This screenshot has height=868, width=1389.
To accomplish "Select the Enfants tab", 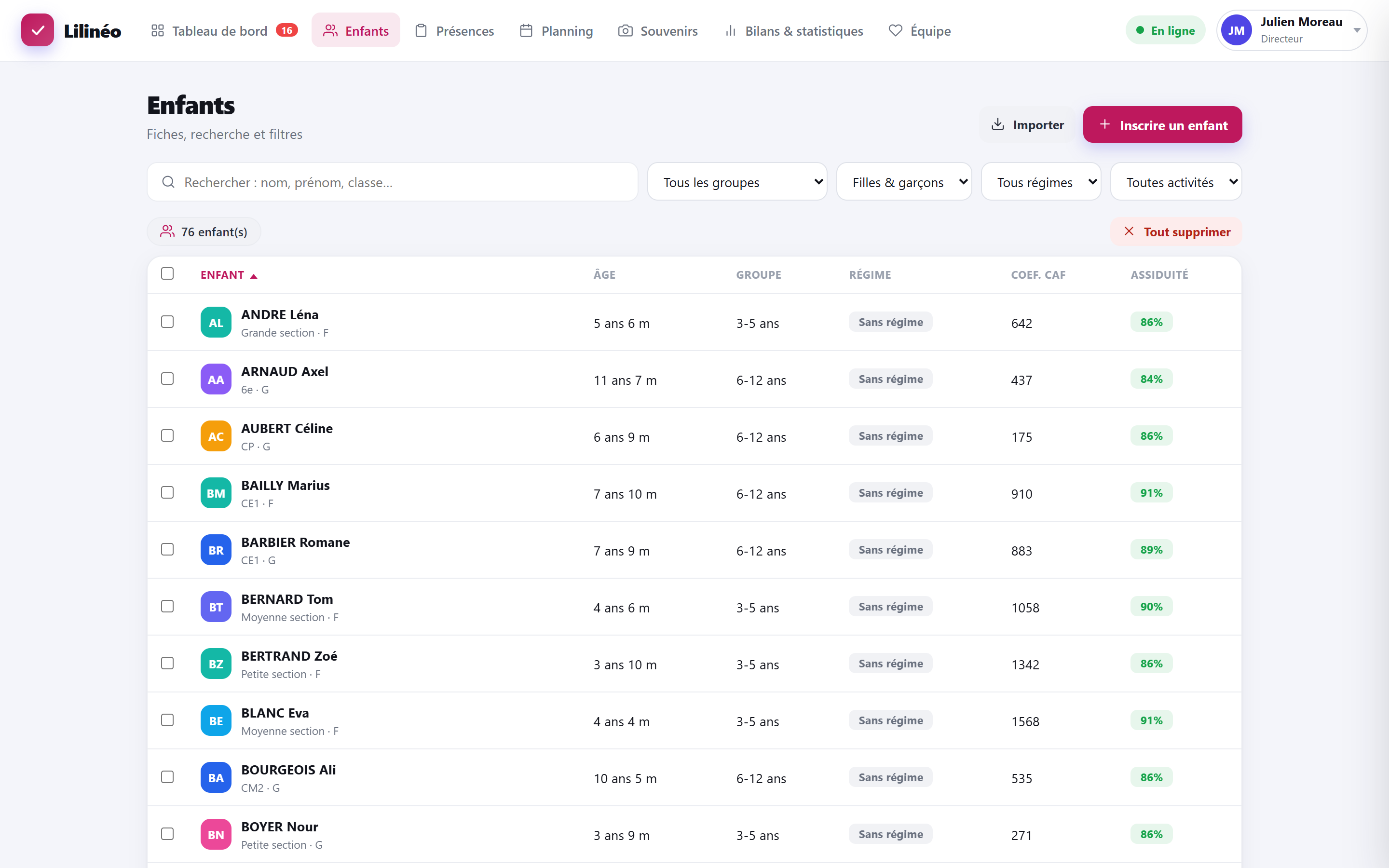I will 356,30.
